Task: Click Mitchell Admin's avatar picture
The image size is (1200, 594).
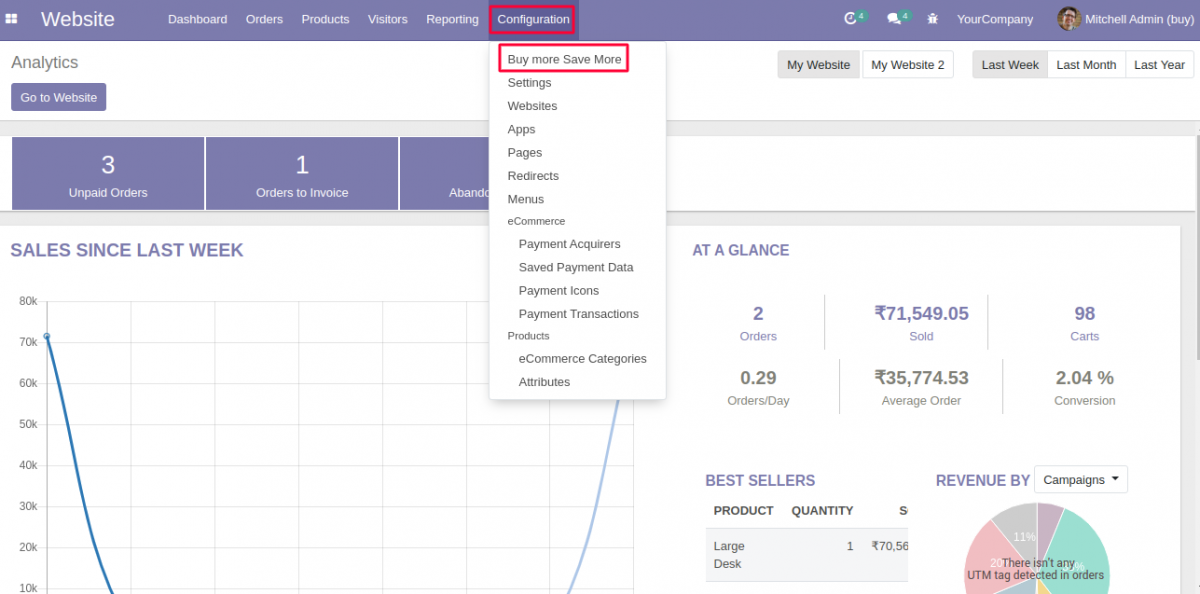Action: point(1069,19)
